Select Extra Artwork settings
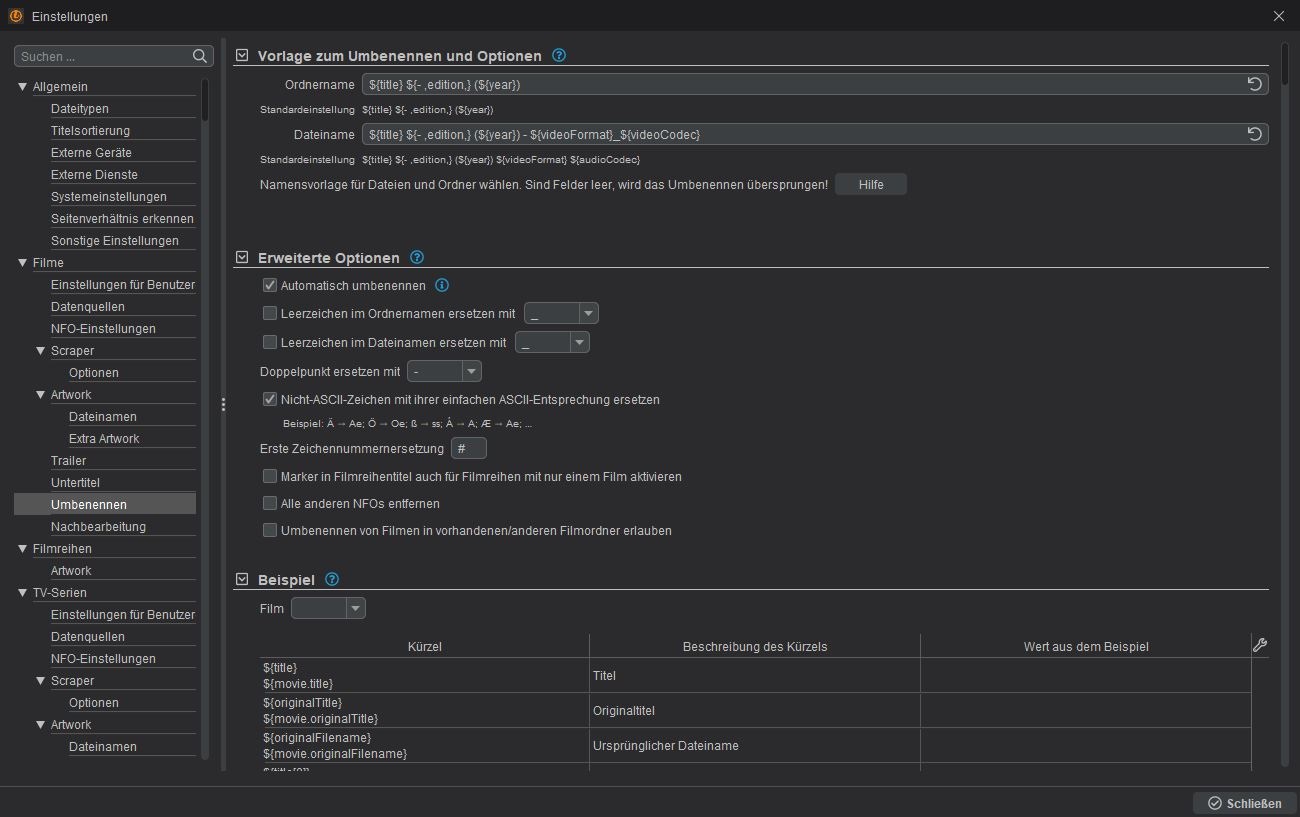 click(104, 438)
